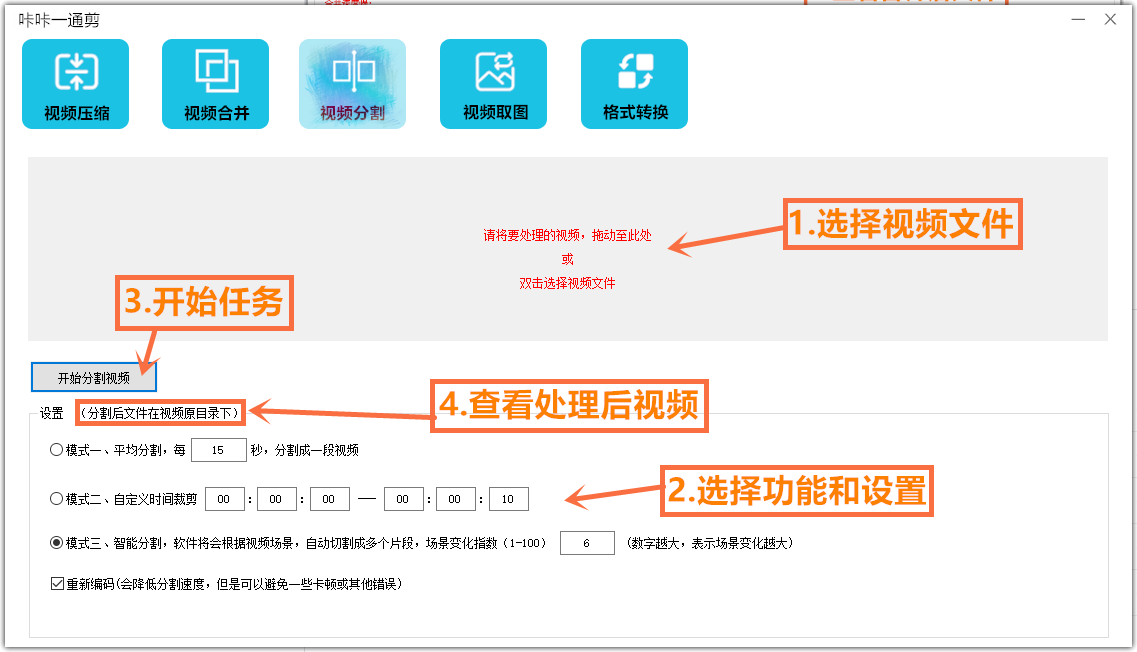The width and height of the screenshot is (1137, 652).
Task: Click the end-time seconds field showing 10
Action: [x=508, y=498]
